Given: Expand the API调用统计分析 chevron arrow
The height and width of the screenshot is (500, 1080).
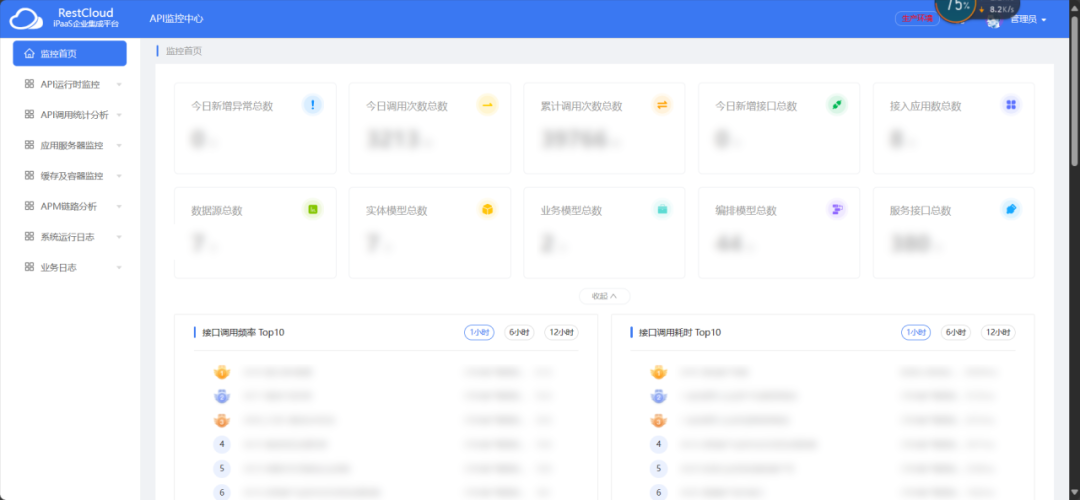Looking at the screenshot, I should (x=119, y=115).
